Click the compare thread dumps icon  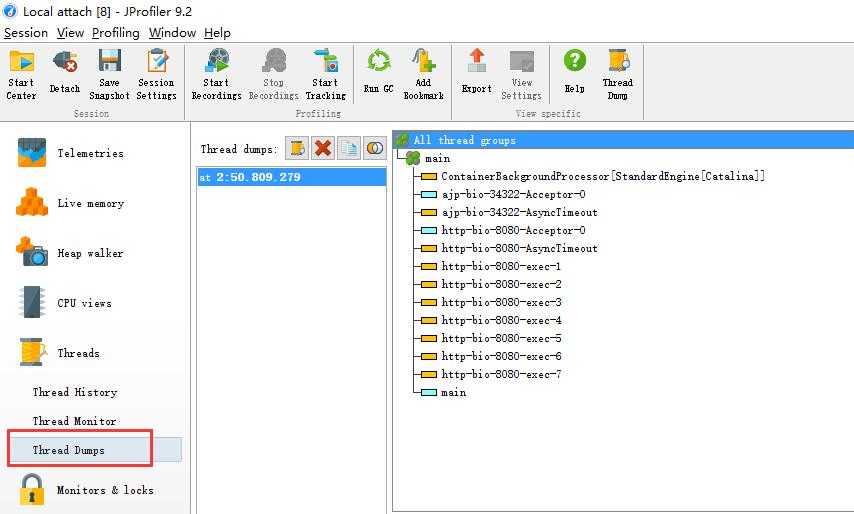(x=375, y=148)
